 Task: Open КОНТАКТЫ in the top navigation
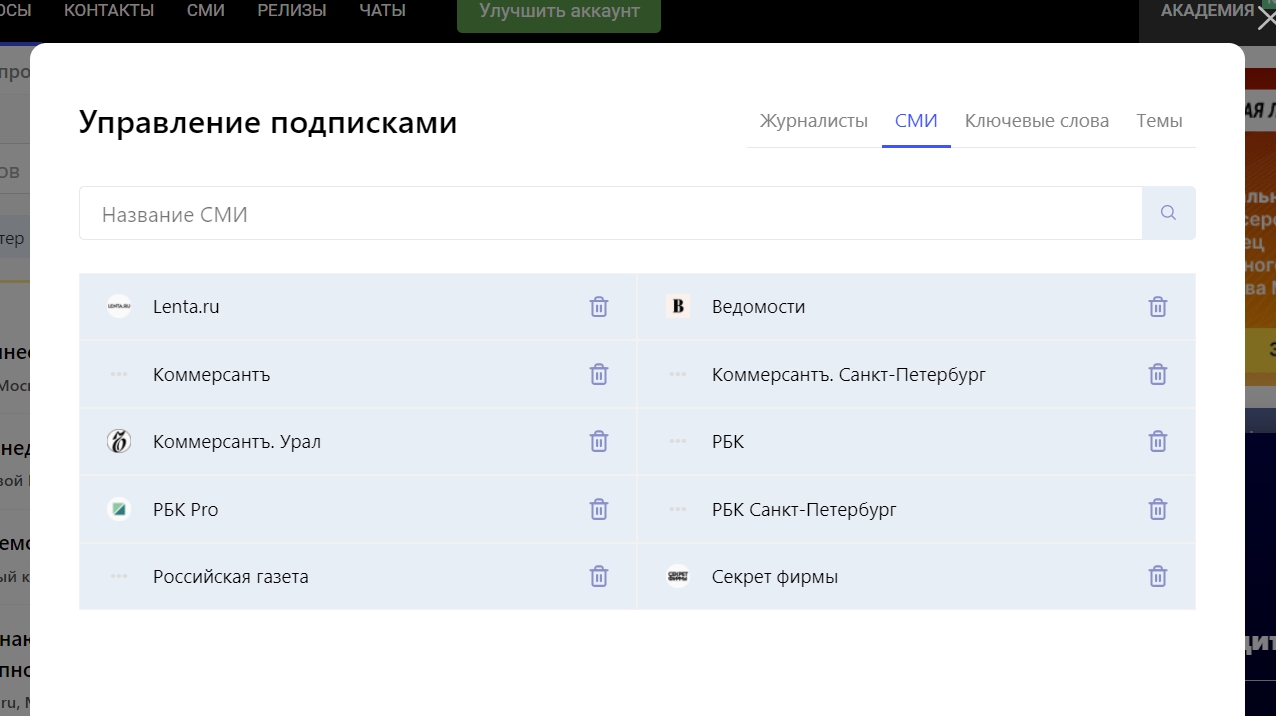(109, 11)
